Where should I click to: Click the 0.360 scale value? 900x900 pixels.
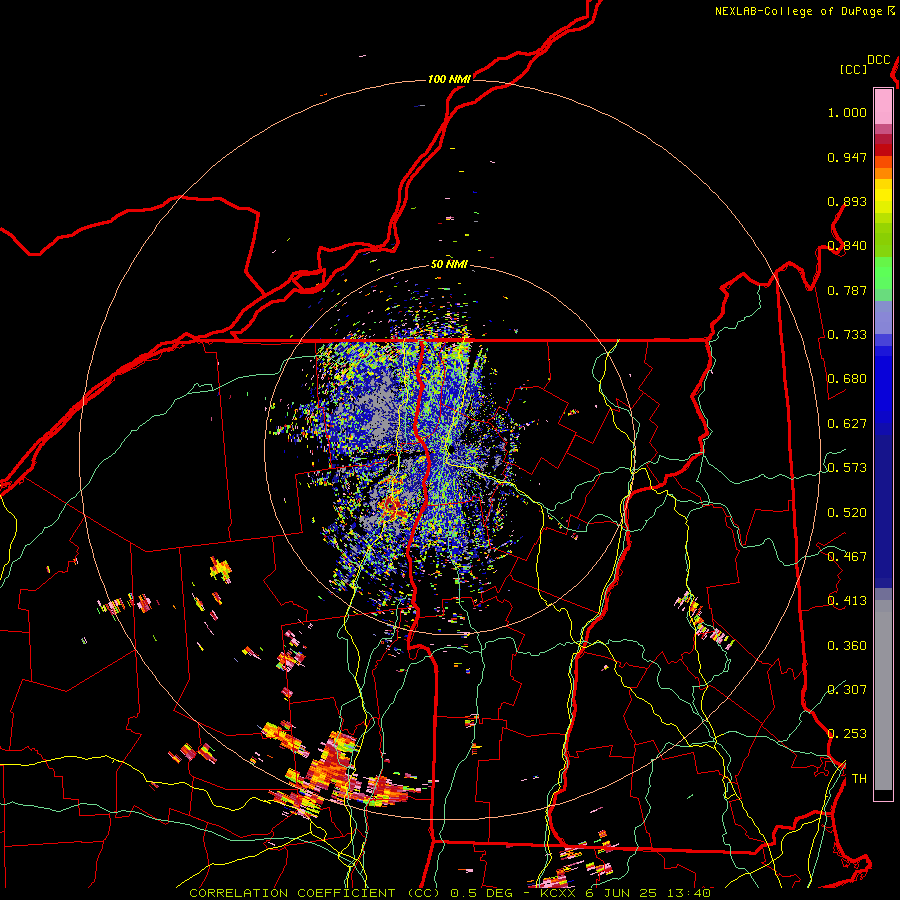pyautogui.click(x=847, y=646)
